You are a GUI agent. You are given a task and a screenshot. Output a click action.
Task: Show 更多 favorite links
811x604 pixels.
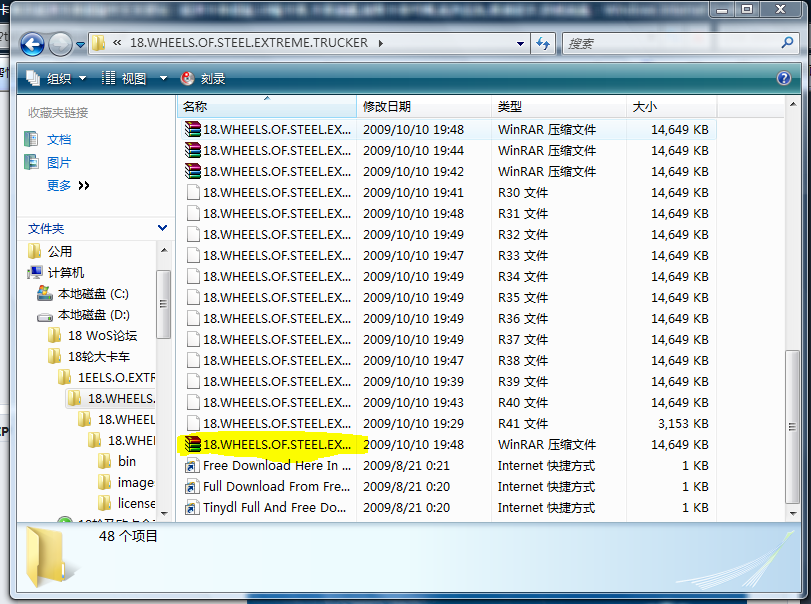[x=68, y=186]
